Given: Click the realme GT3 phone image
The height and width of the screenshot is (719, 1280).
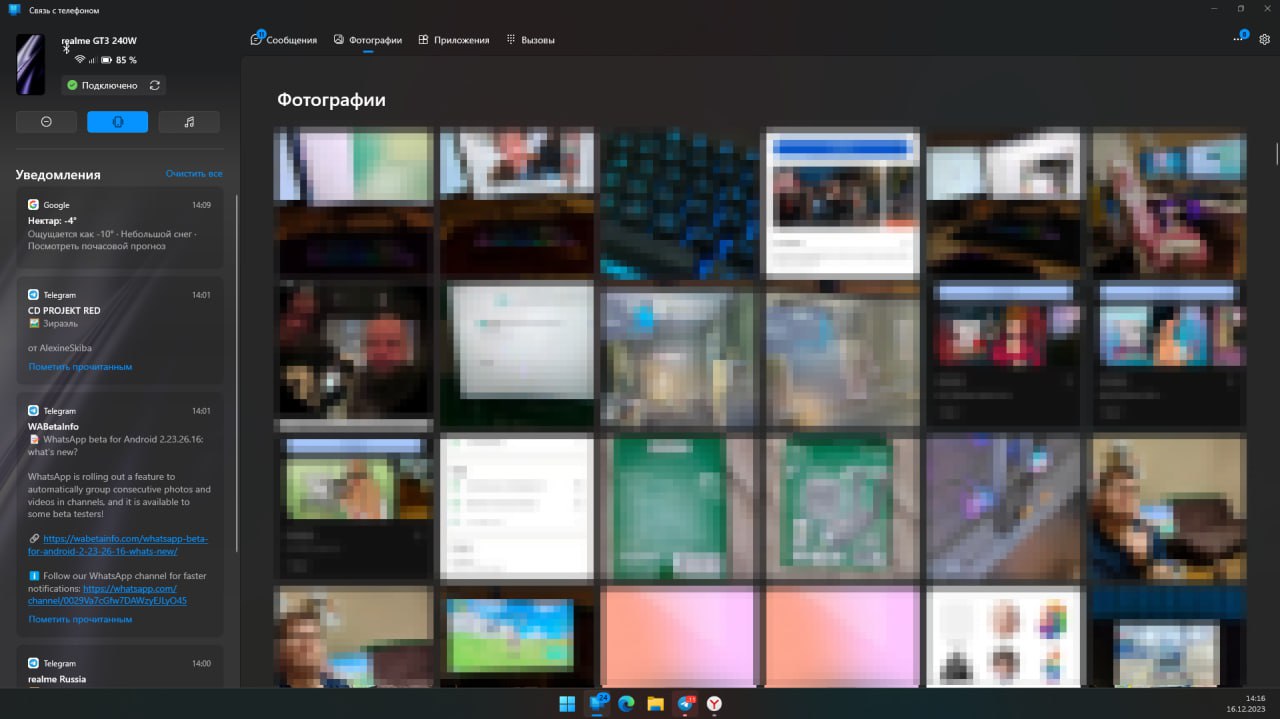Looking at the screenshot, I should pos(30,64).
